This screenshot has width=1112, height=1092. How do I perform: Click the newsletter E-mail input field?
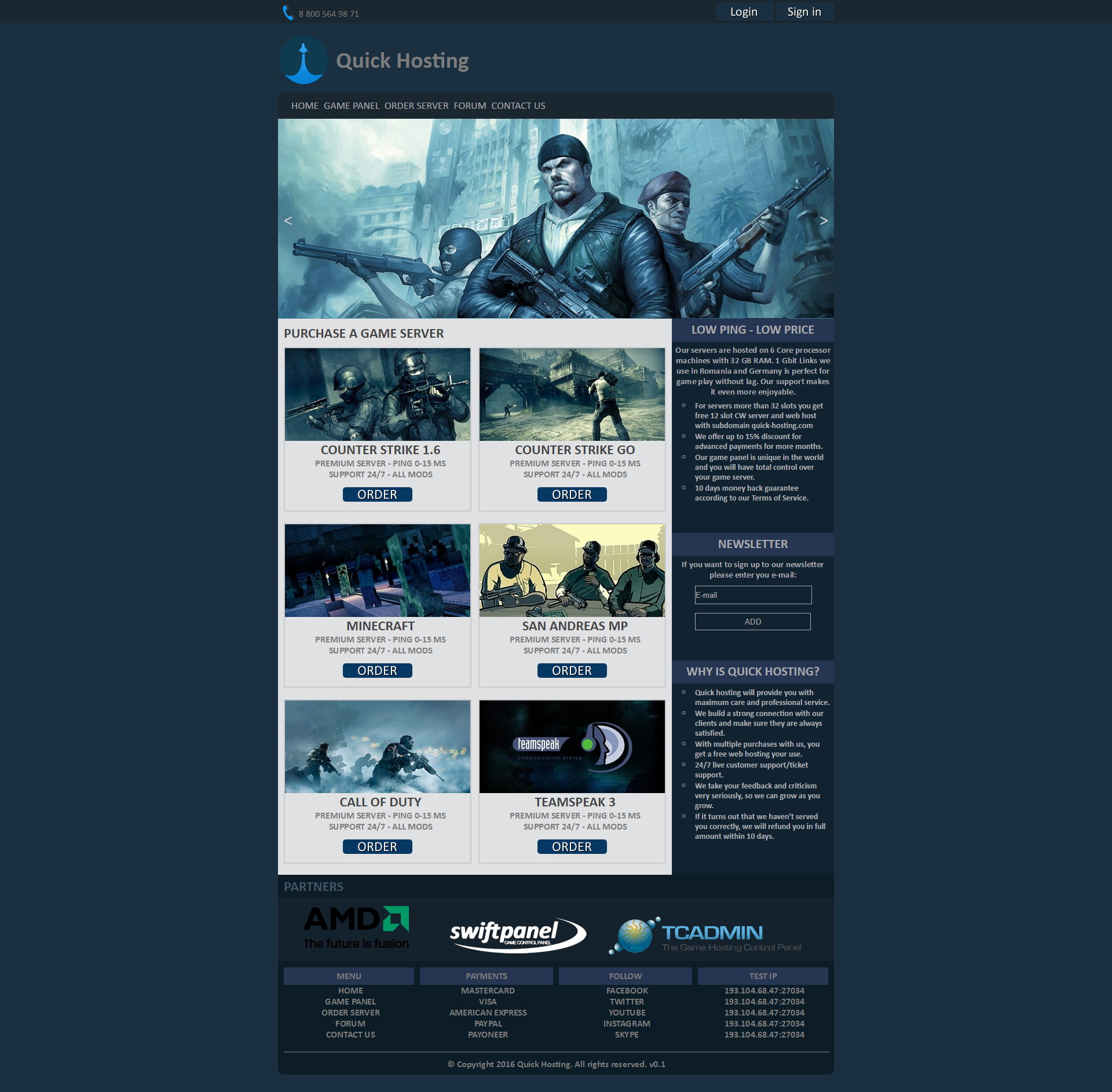[753, 595]
